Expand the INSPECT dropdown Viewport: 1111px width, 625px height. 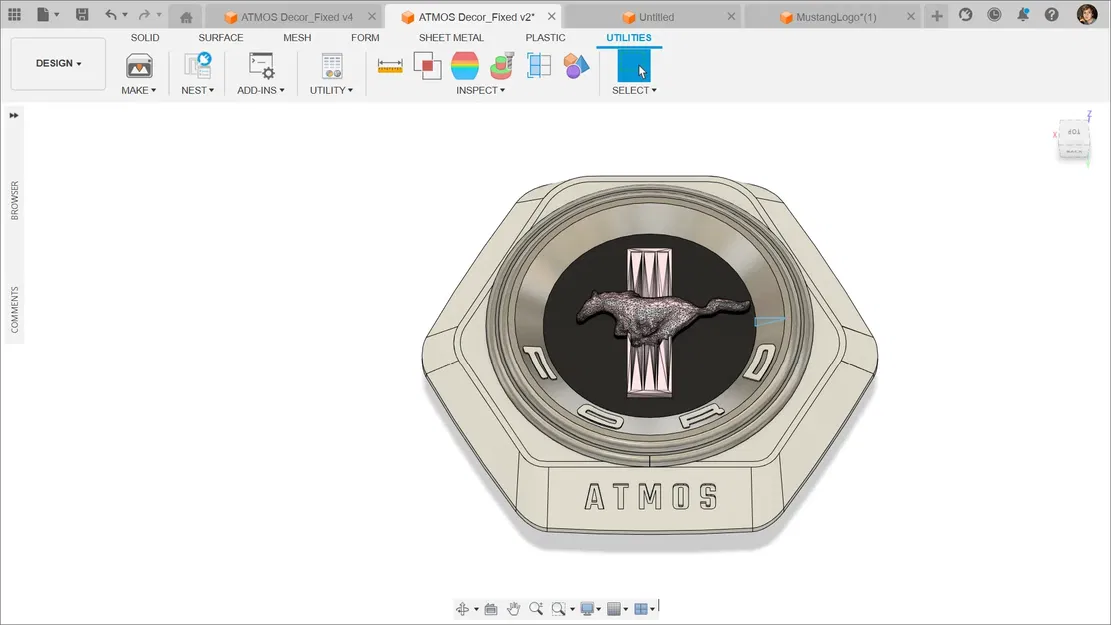pos(481,90)
